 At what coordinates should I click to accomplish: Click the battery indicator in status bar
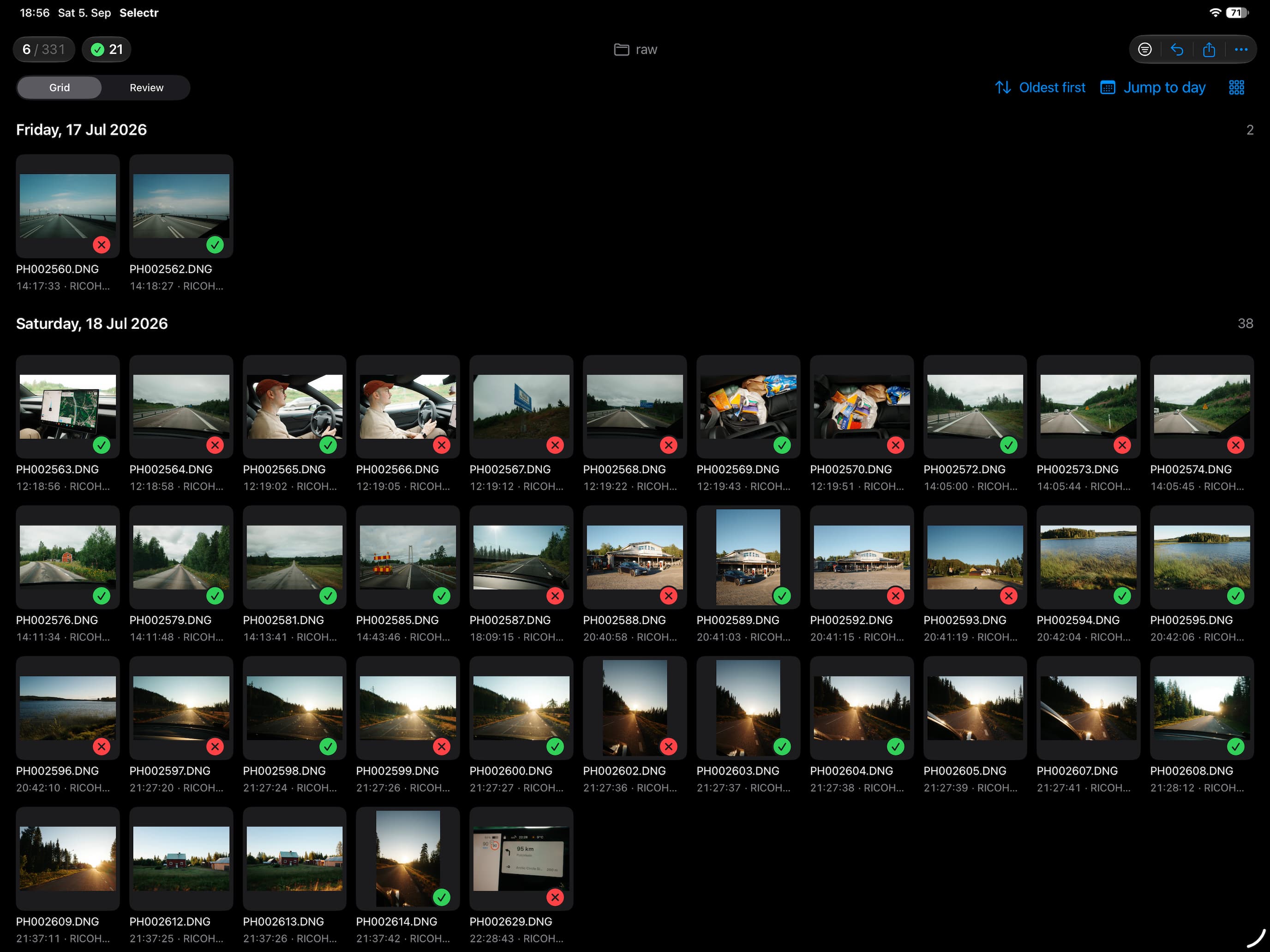point(1236,12)
